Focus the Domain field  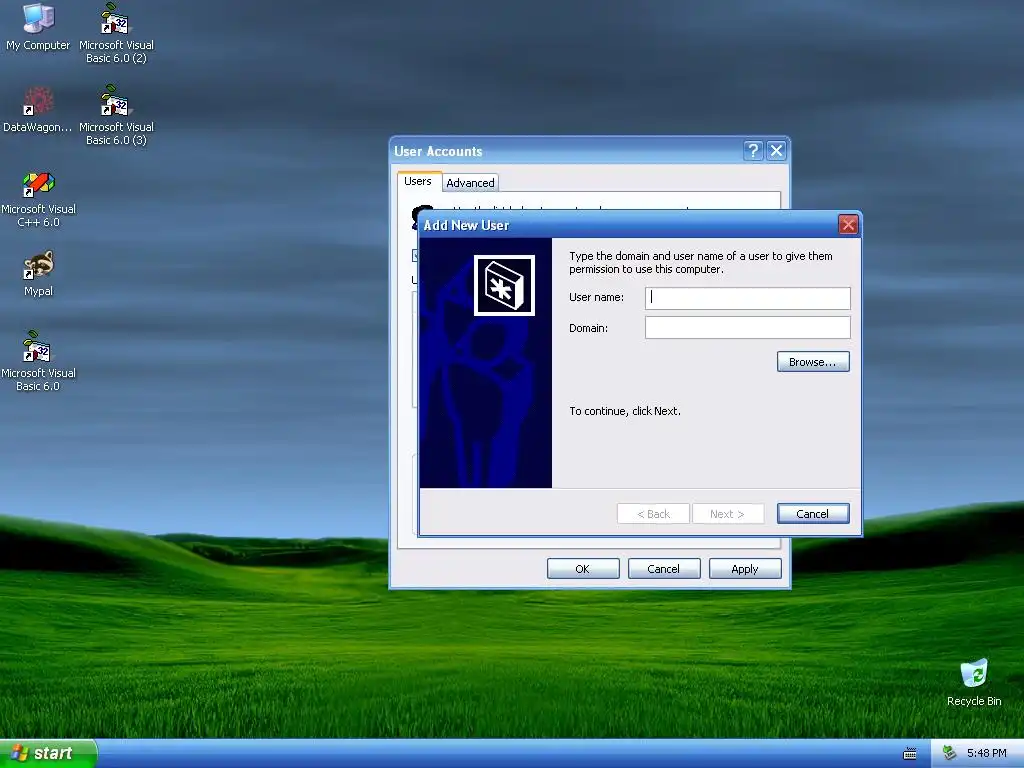click(x=747, y=328)
